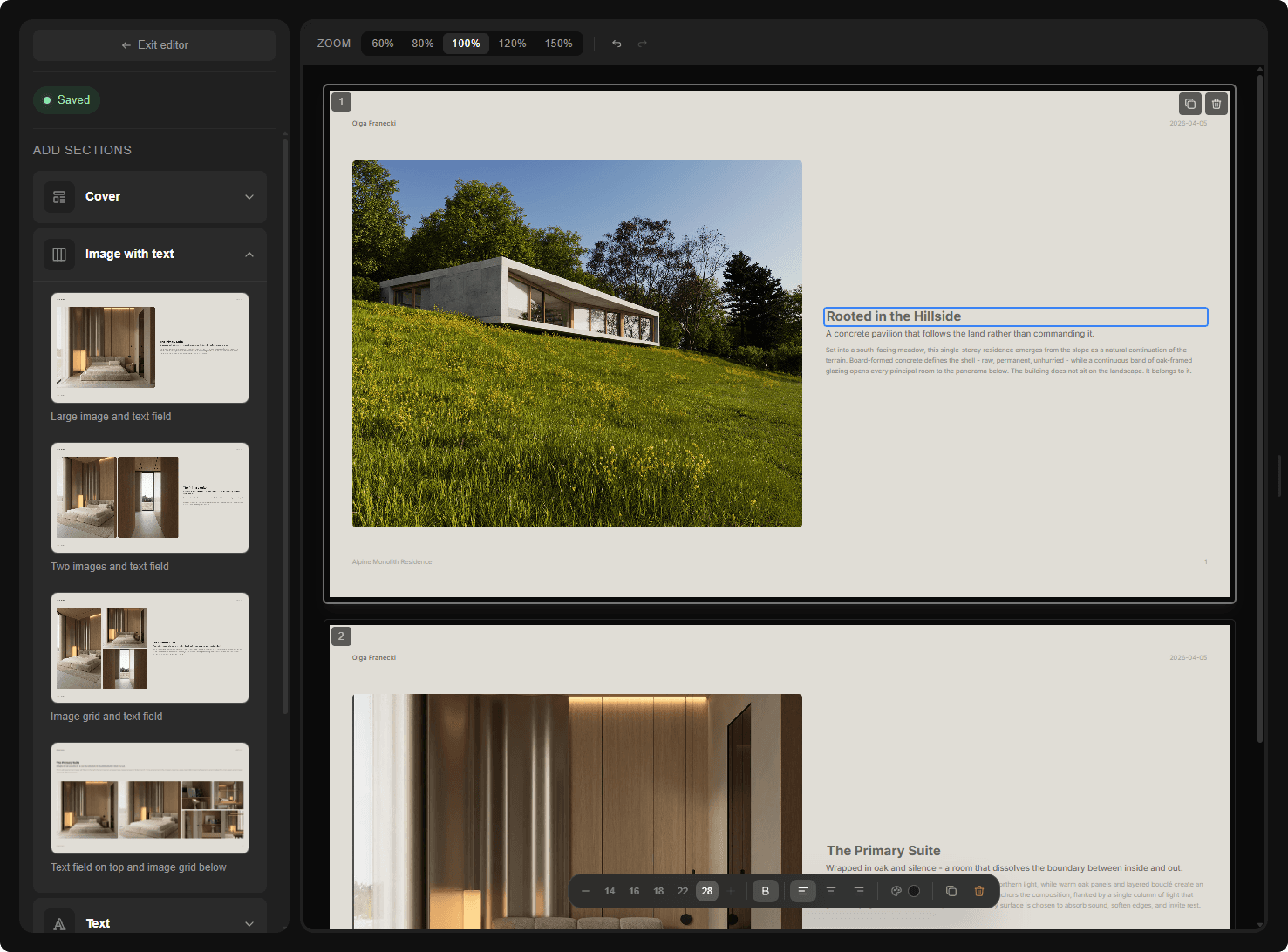Duplicate page 1 using the copy icon
1288x952 pixels.
point(1189,104)
